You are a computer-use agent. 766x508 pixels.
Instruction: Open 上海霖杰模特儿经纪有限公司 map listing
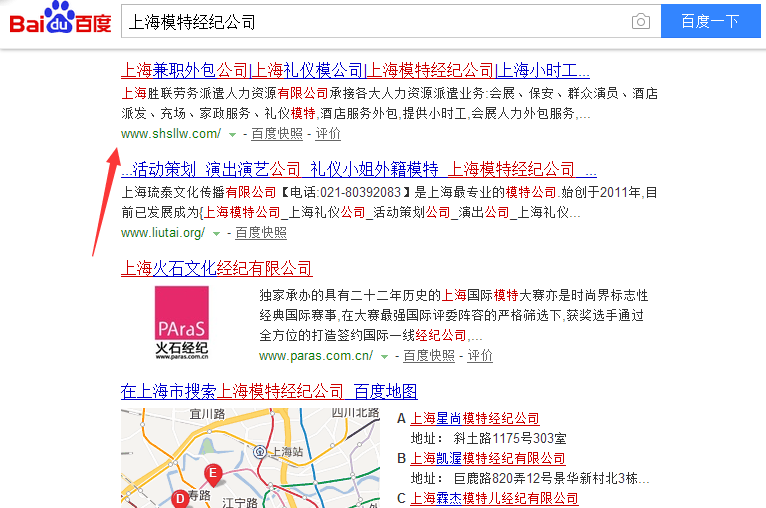(494, 498)
